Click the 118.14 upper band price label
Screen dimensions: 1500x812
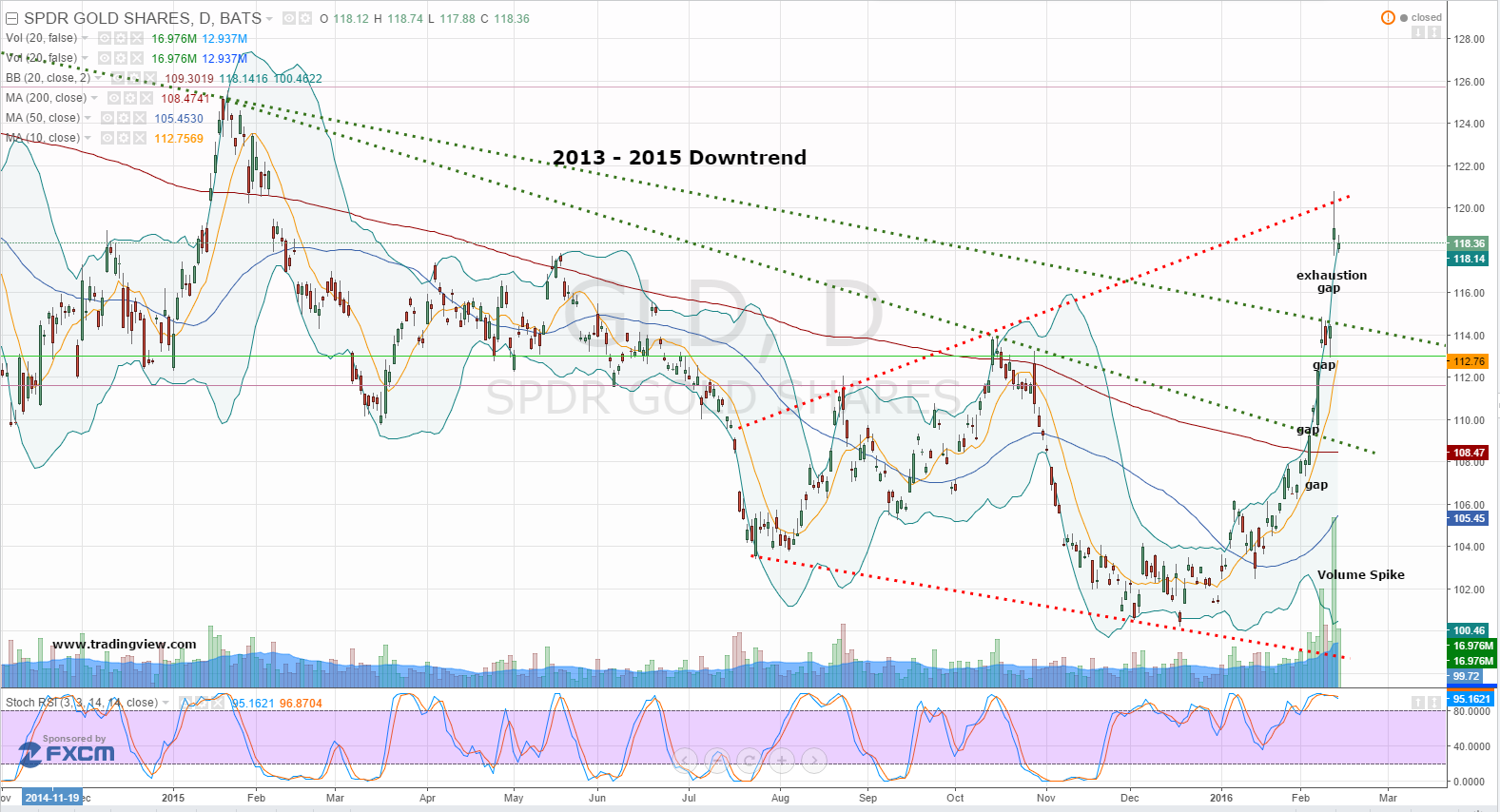click(x=1470, y=259)
